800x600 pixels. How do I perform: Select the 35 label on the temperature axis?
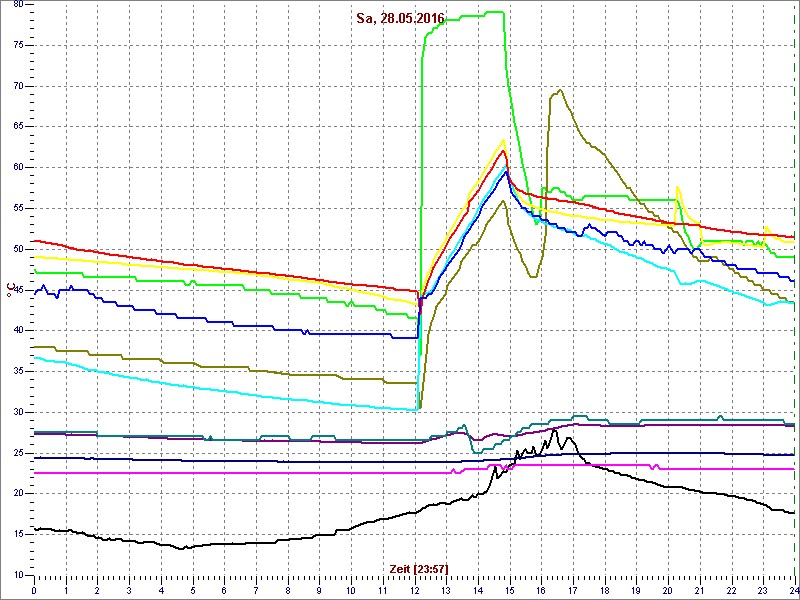pos(17,371)
